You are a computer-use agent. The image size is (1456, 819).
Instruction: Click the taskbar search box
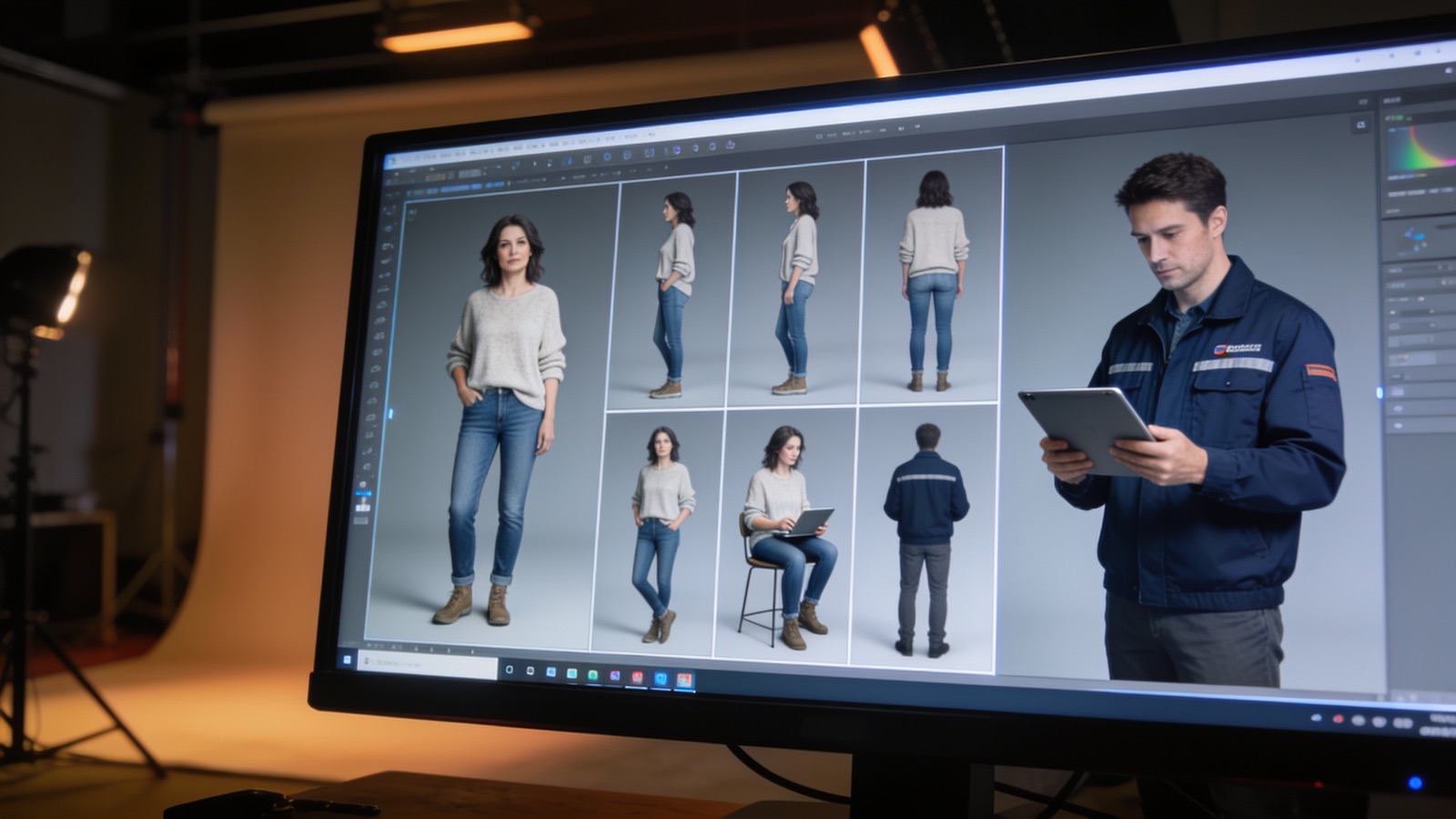(430, 666)
